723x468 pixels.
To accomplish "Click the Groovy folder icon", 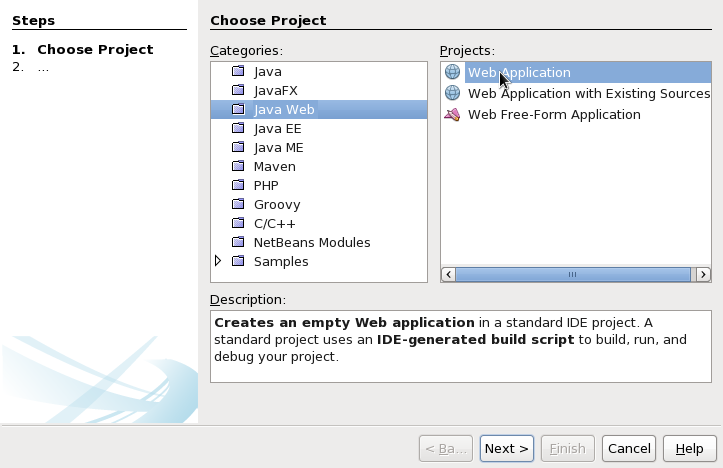I will (238, 204).
